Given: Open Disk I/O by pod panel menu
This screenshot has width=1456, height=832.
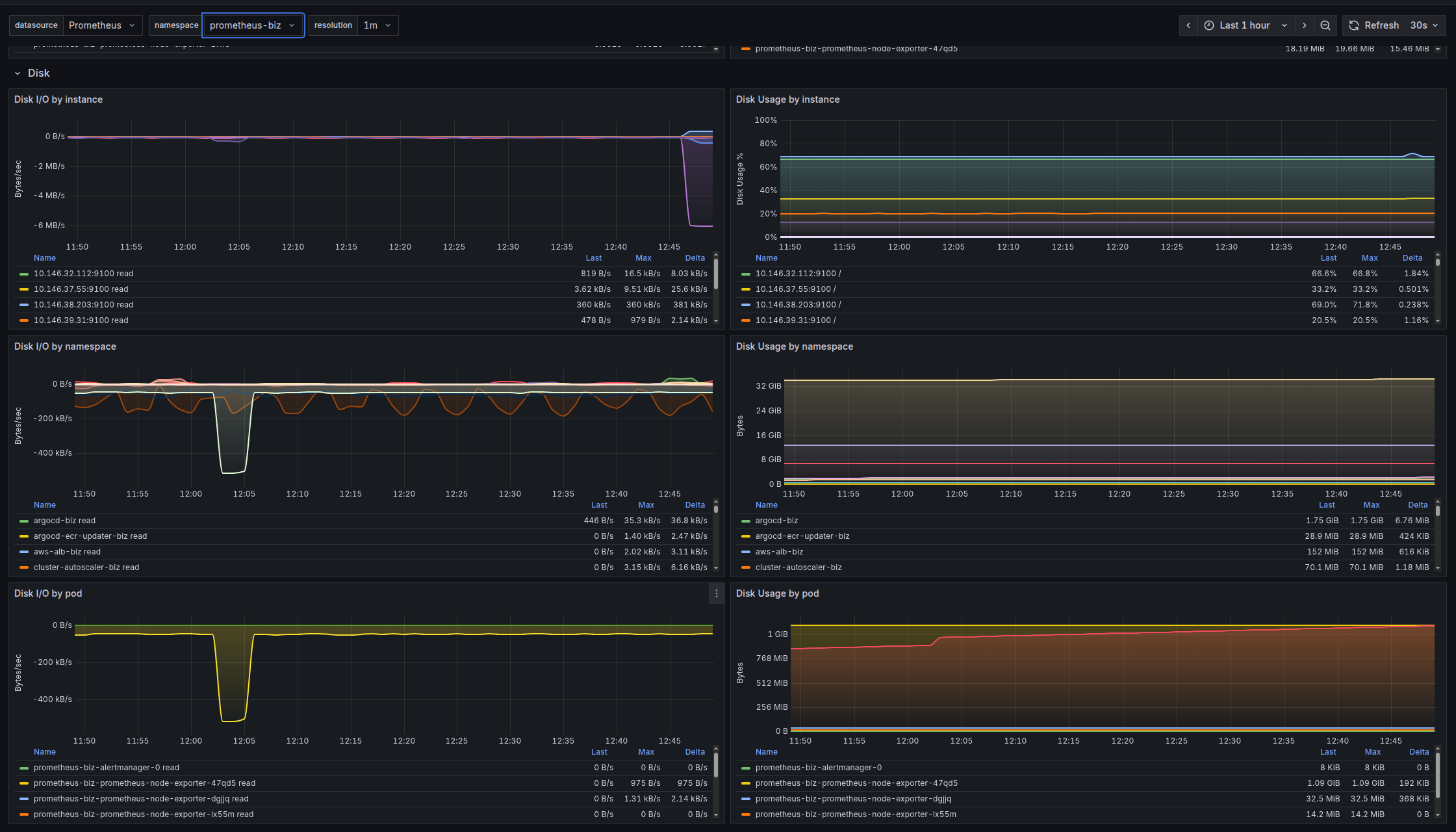Looking at the screenshot, I should 716,593.
